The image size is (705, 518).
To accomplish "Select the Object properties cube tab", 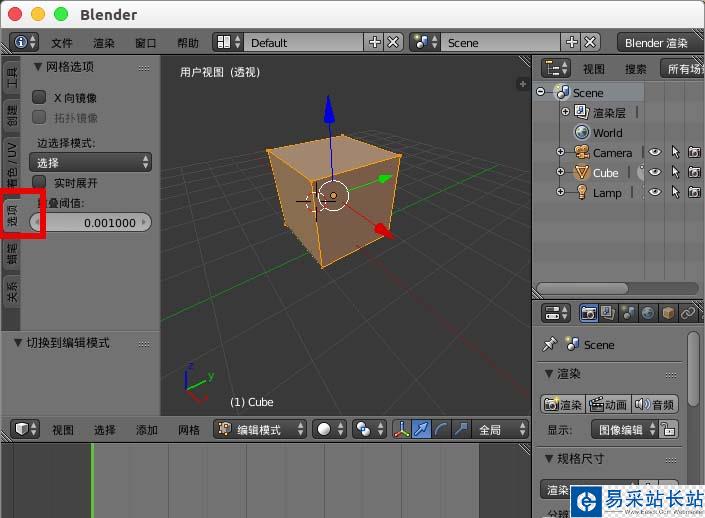I will click(x=668, y=313).
